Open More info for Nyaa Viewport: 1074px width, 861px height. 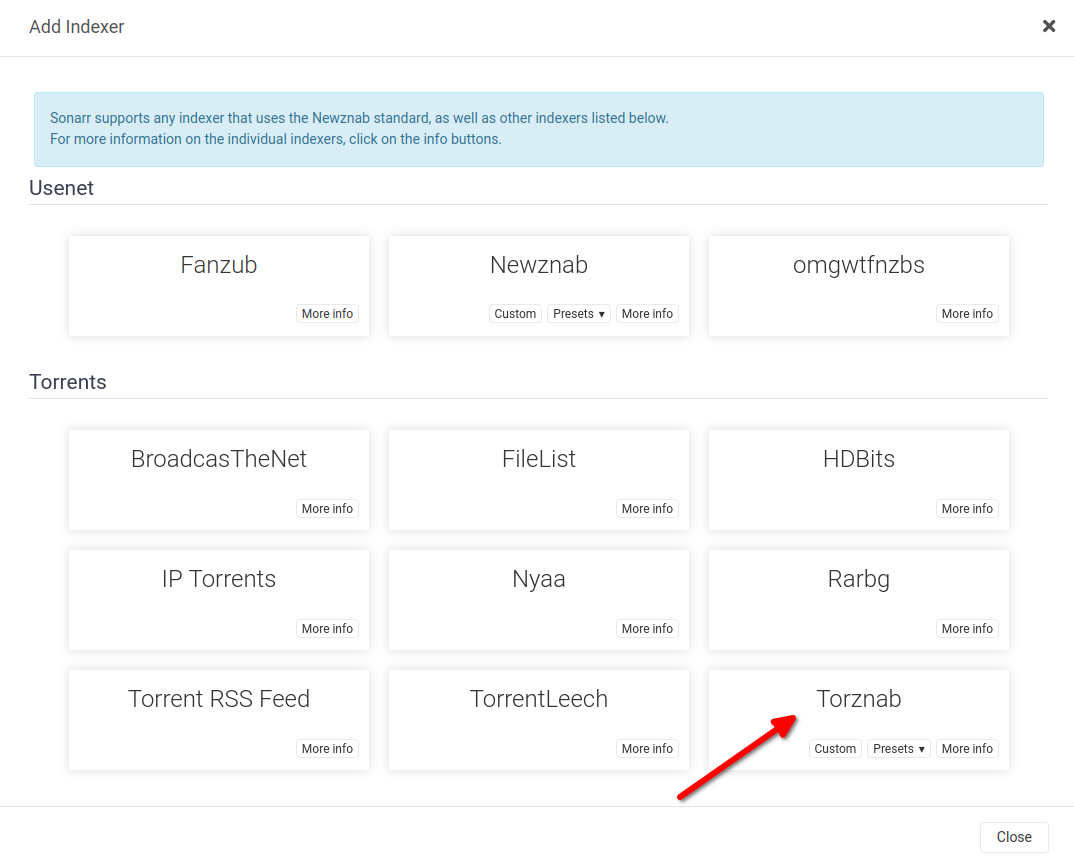coord(647,628)
